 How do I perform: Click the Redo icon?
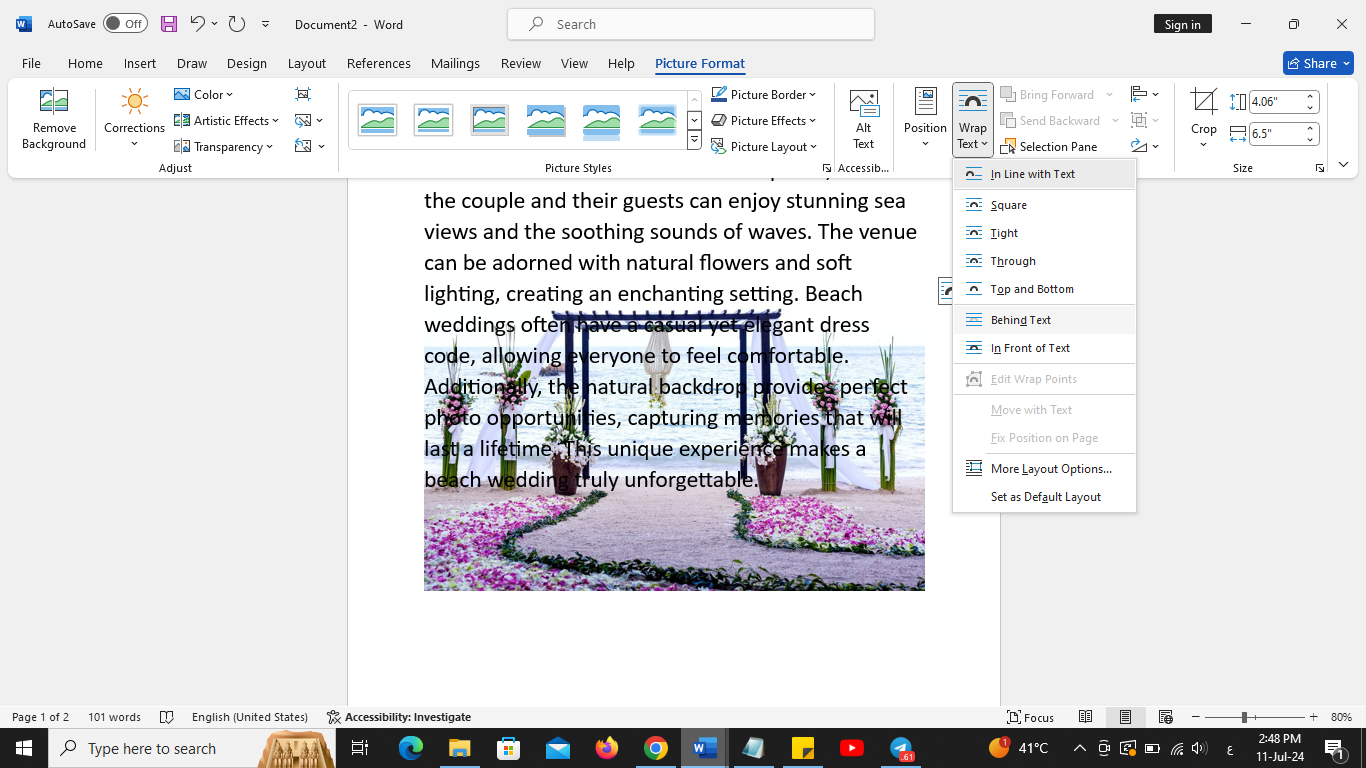pos(237,24)
